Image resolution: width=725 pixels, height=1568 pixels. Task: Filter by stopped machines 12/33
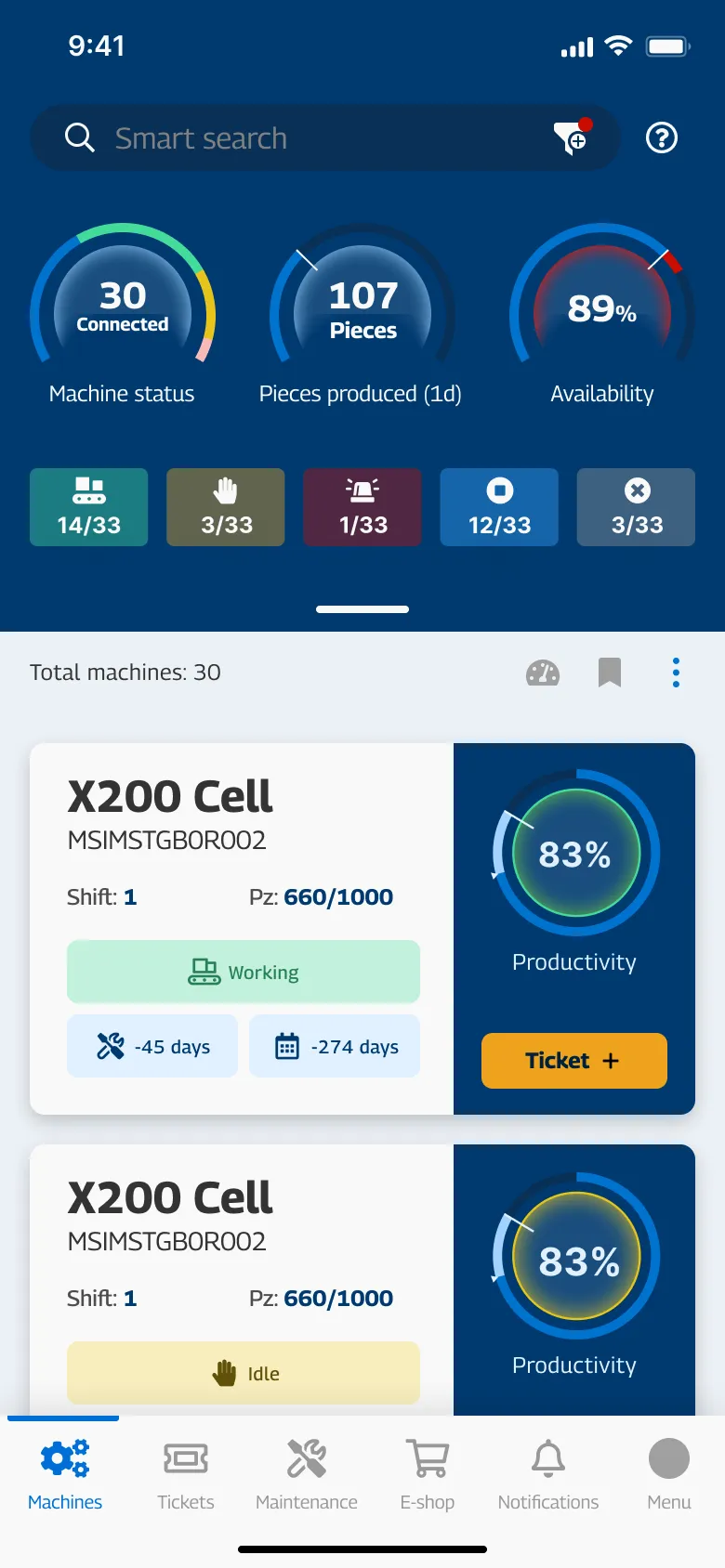tap(499, 507)
